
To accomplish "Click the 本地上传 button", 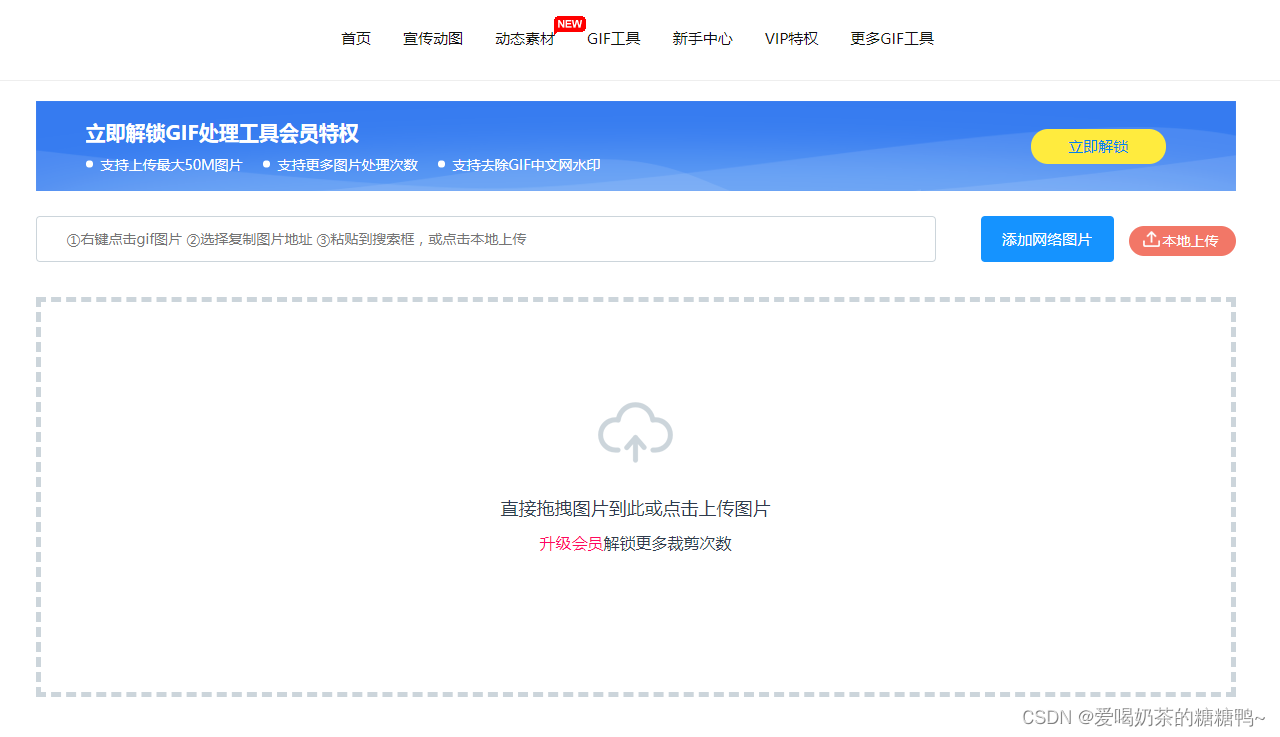I will pos(1182,241).
